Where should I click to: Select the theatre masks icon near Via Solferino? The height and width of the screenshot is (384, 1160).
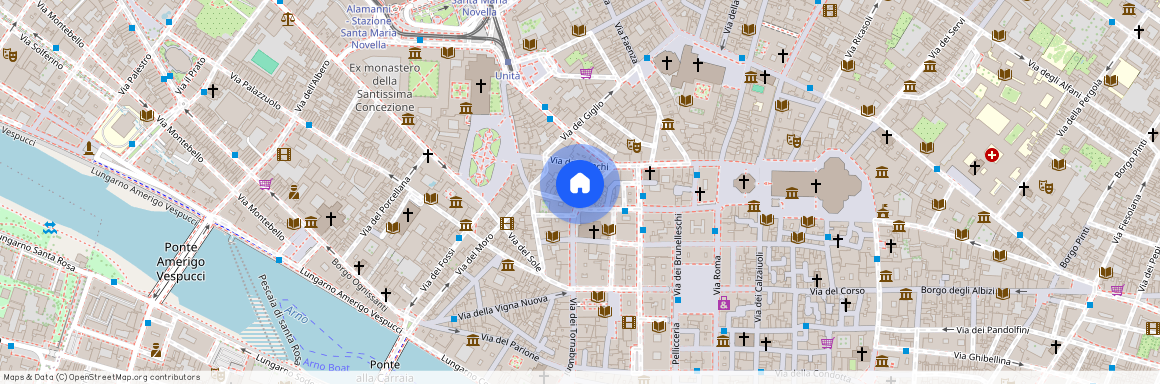click(x=10, y=55)
